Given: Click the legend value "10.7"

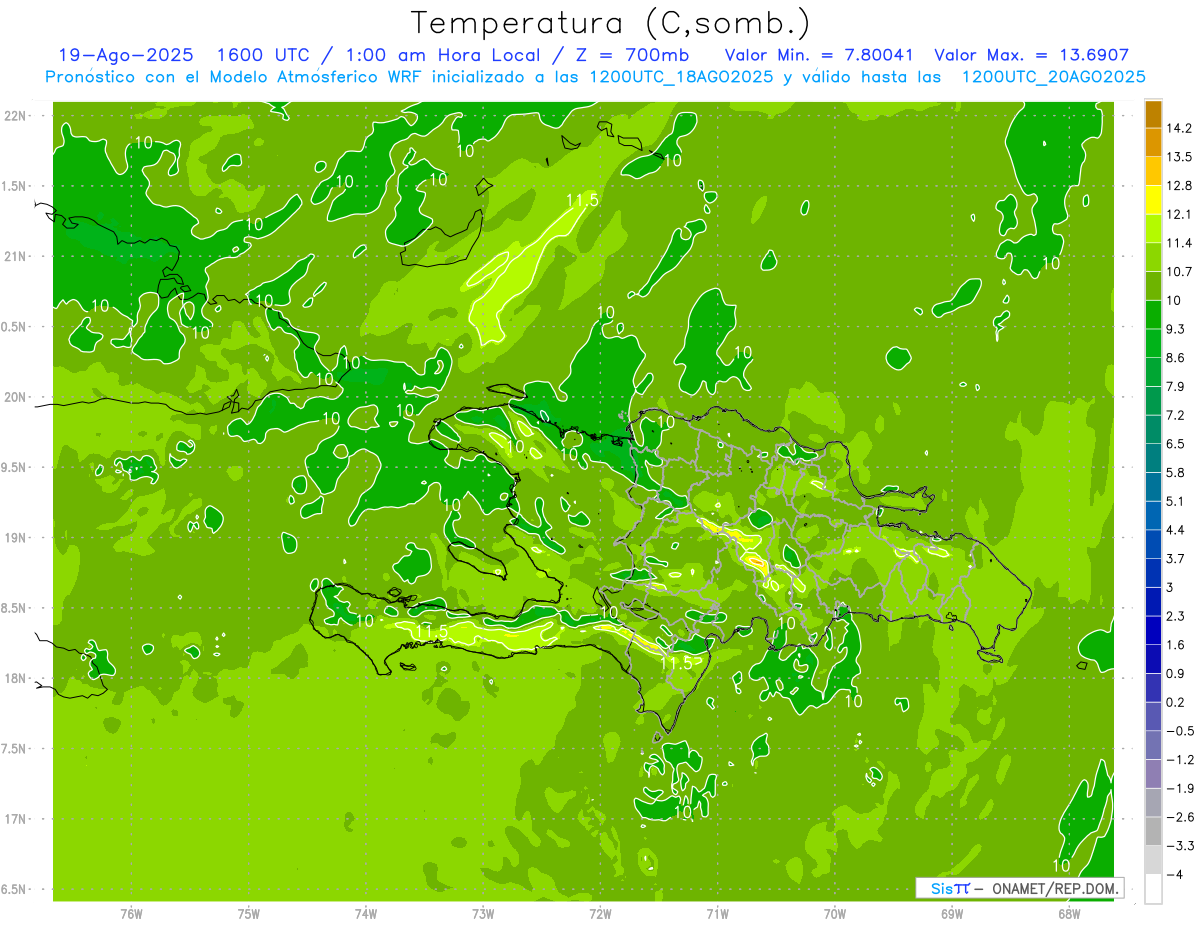Looking at the screenshot, I should [1179, 272].
